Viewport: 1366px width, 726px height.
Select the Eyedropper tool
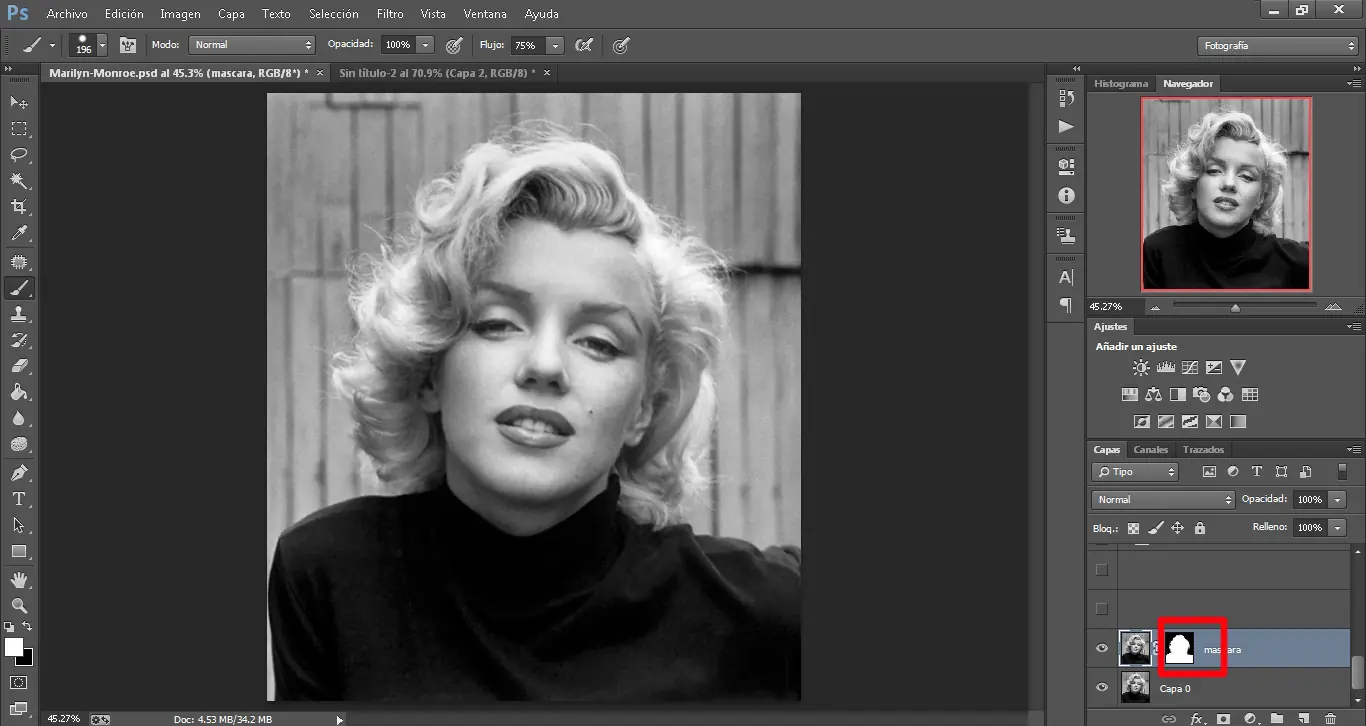(x=19, y=234)
